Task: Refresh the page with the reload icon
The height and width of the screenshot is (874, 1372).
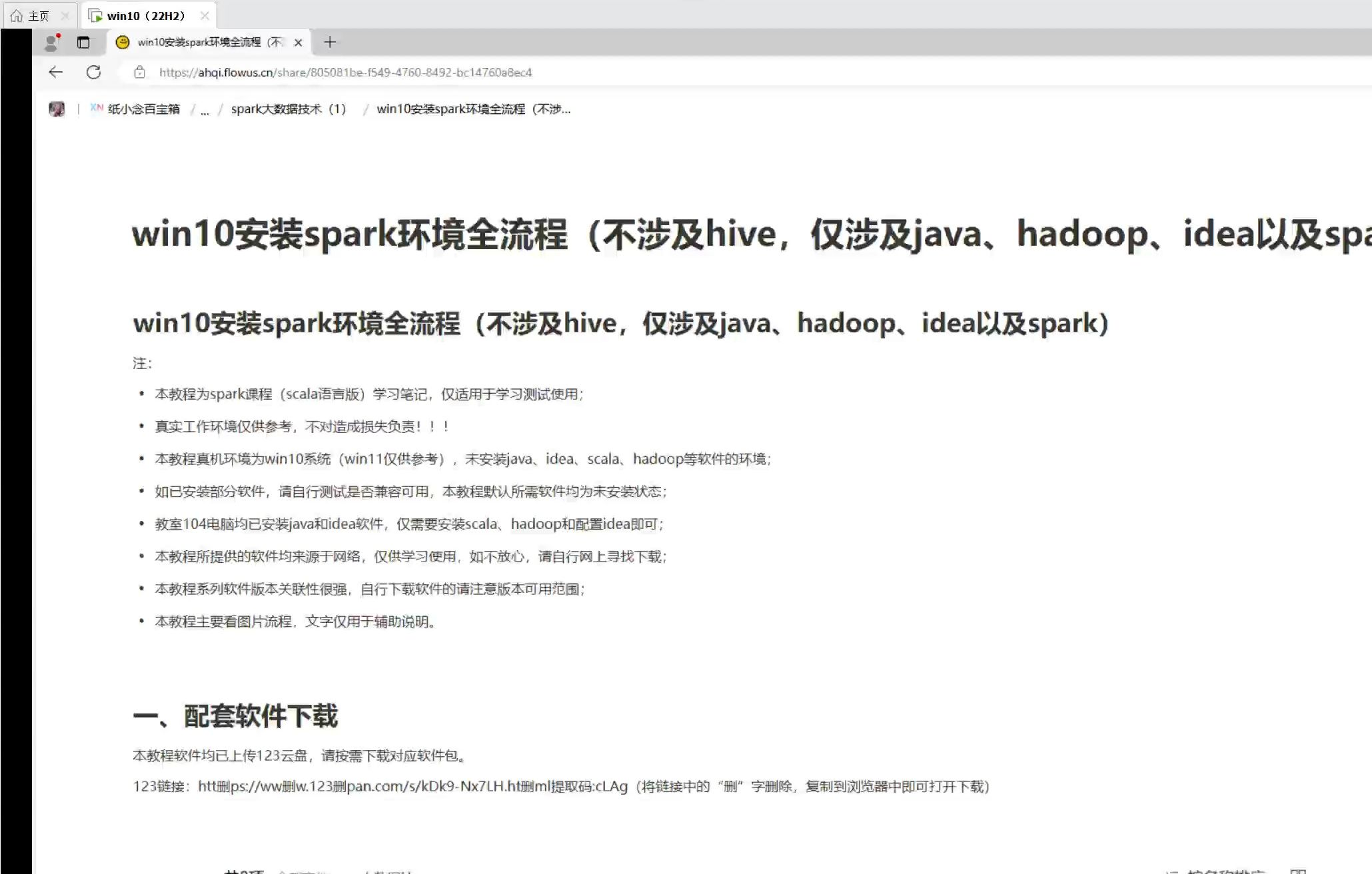Action: [x=93, y=72]
